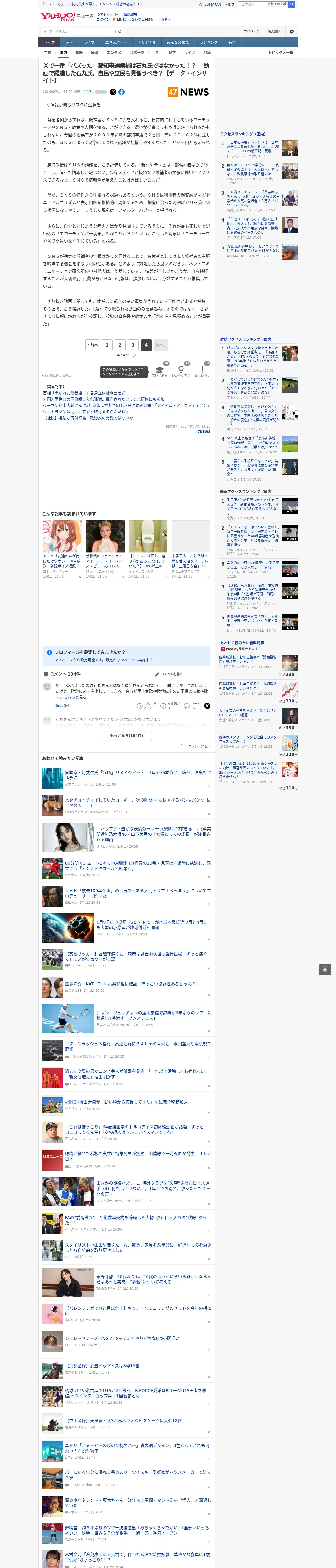Open the ライブ tab in dark navigation bar
Viewport: 336px width, 1568px height.
pos(89,43)
